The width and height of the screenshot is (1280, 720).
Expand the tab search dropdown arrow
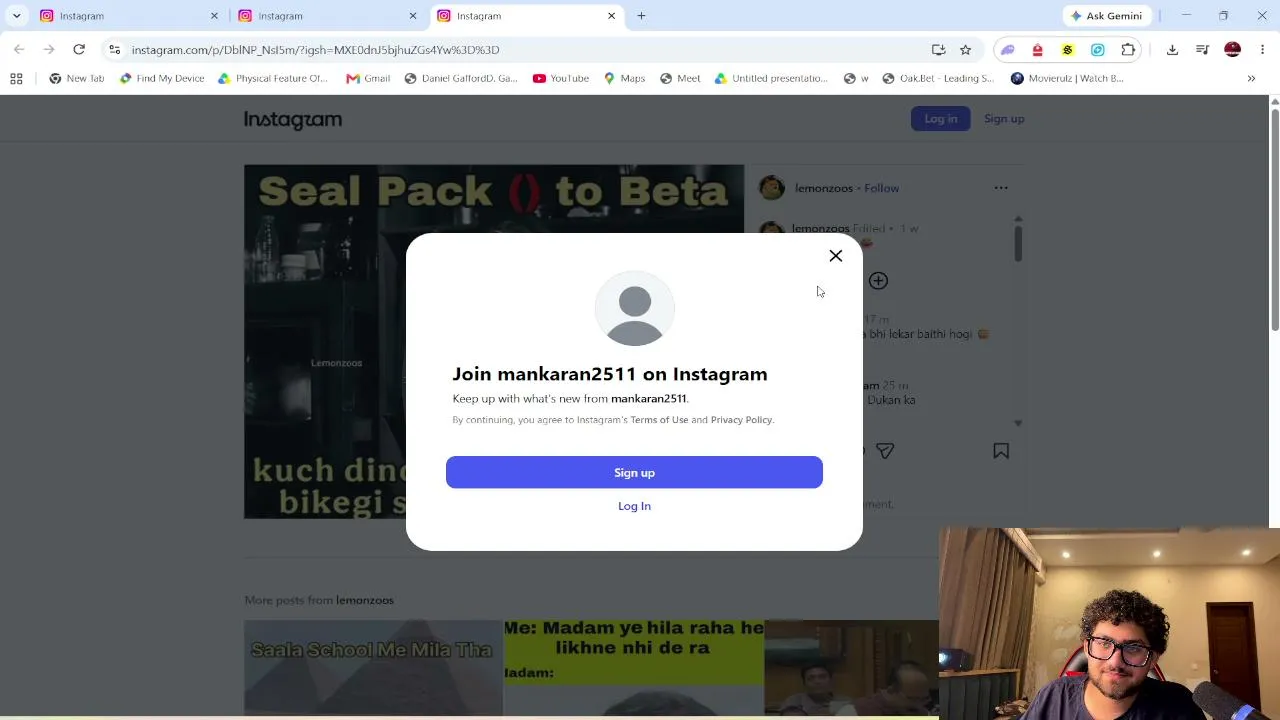pos(16,16)
